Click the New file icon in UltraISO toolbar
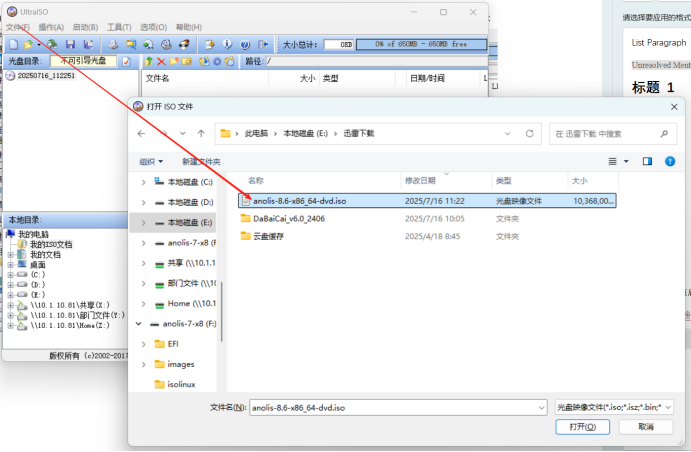The height and width of the screenshot is (452, 691). [x=14, y=44]
